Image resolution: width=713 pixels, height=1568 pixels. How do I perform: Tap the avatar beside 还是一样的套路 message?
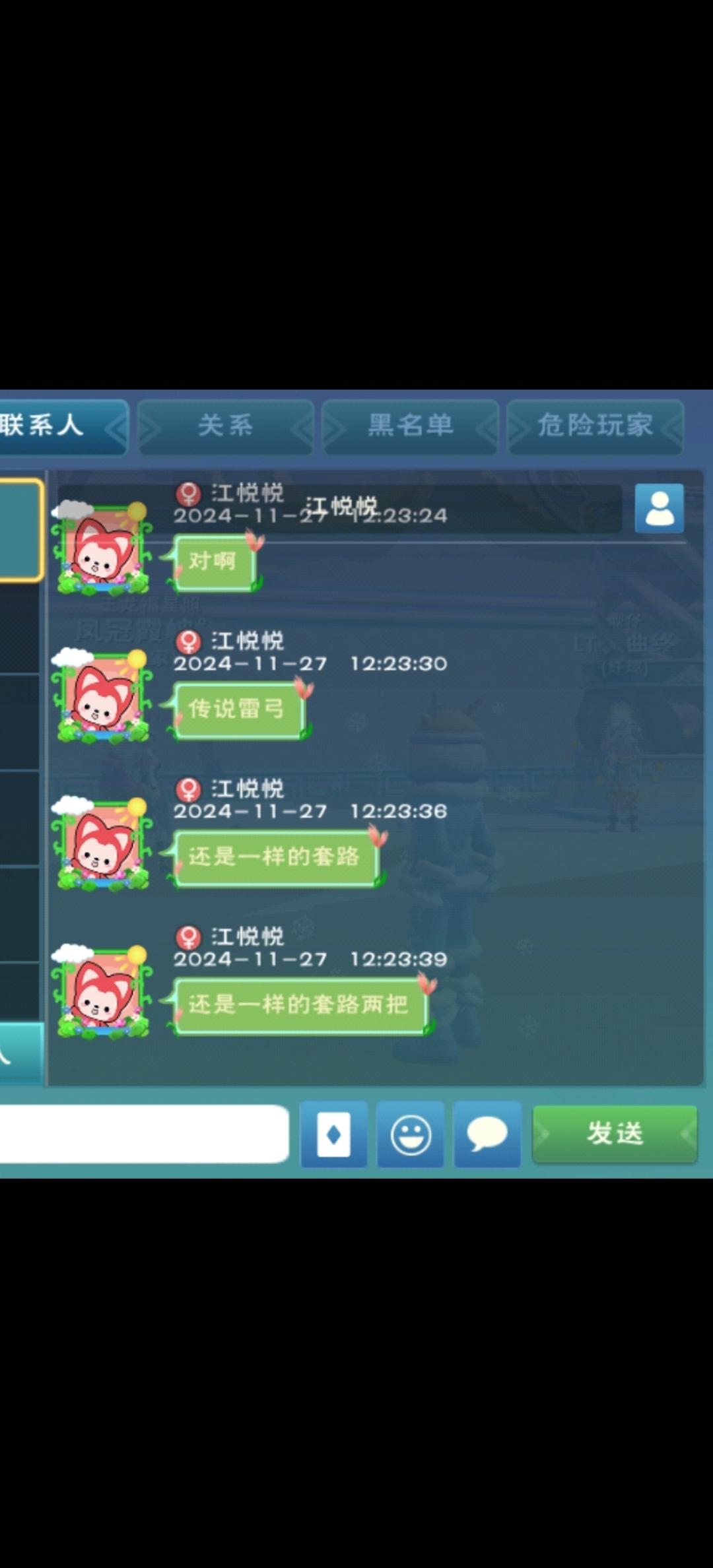pyautogui.click(x=104, y=845)
